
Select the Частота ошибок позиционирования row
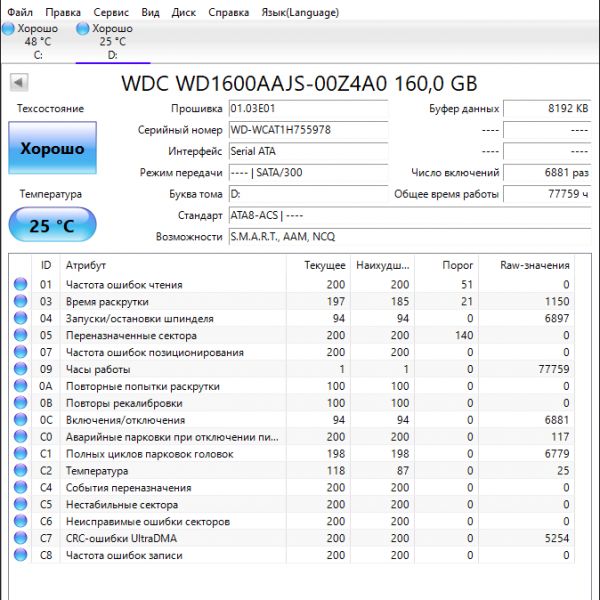292,352
